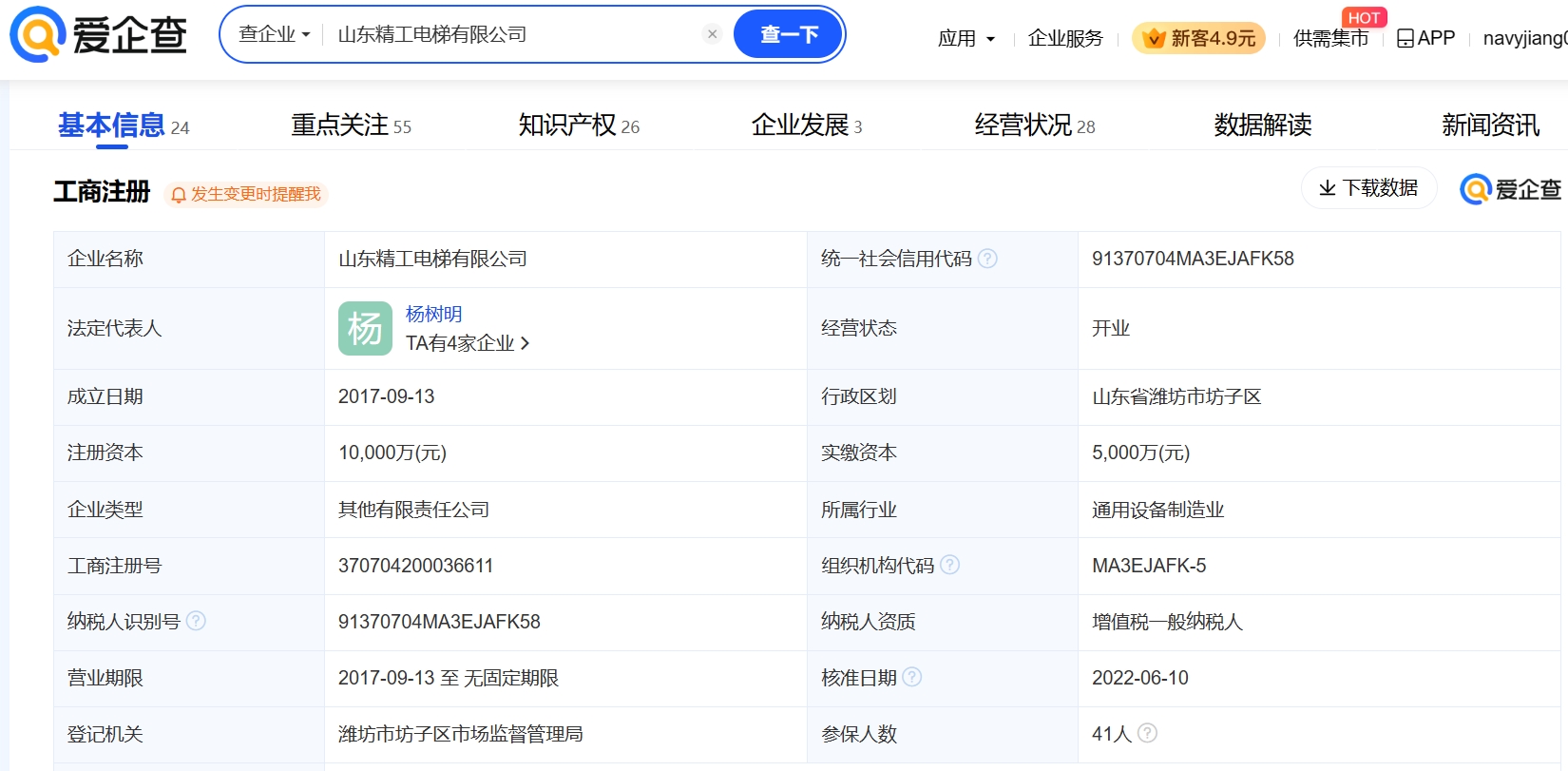Click the organization code MA3EJAFK-5
The height and width of the screenshot is (771, 1568).
(x=1149, y=566)
